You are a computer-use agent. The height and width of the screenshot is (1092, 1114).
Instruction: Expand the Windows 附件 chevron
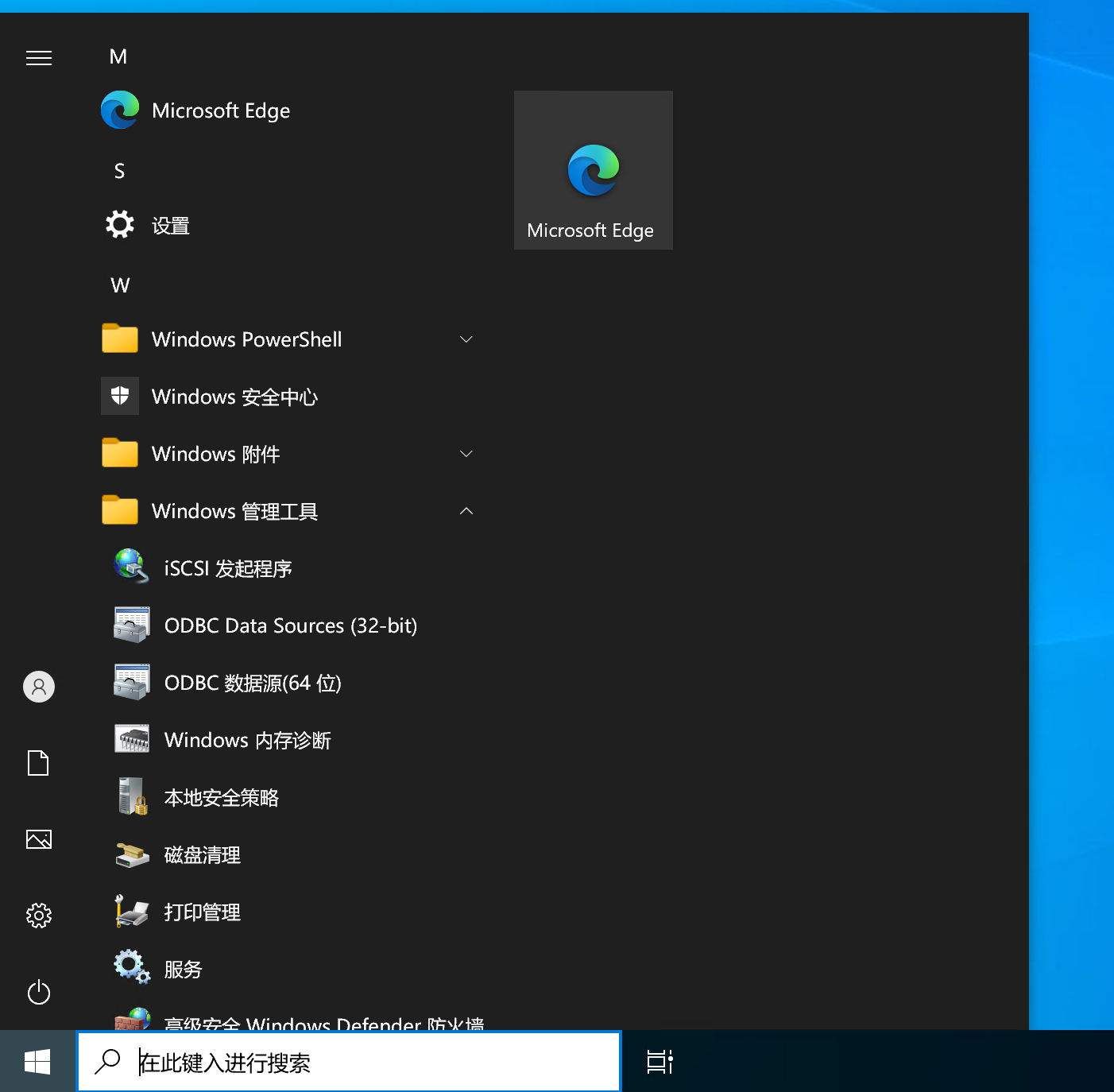(x=466, y=454)
